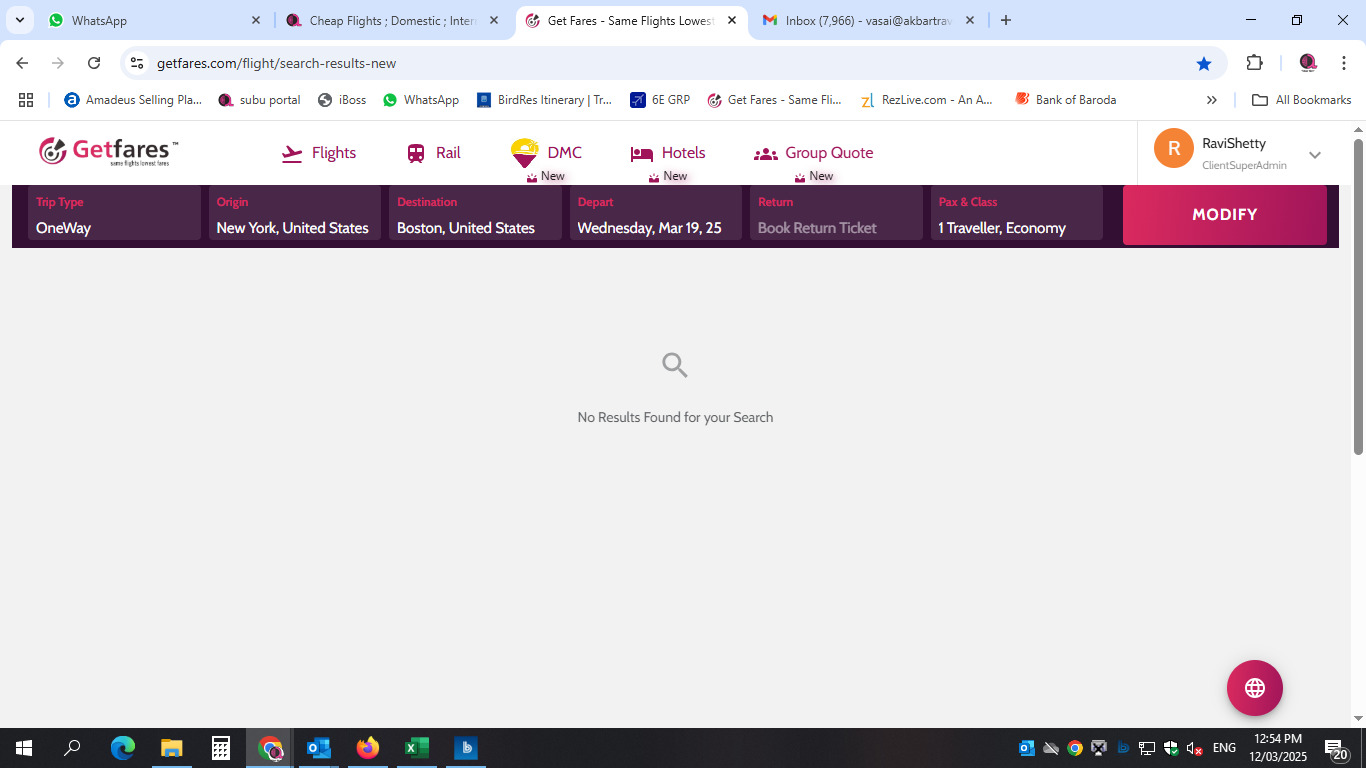Click the Getfares logo
Viewport: 1366px width, 768px height.
point(108,152)
